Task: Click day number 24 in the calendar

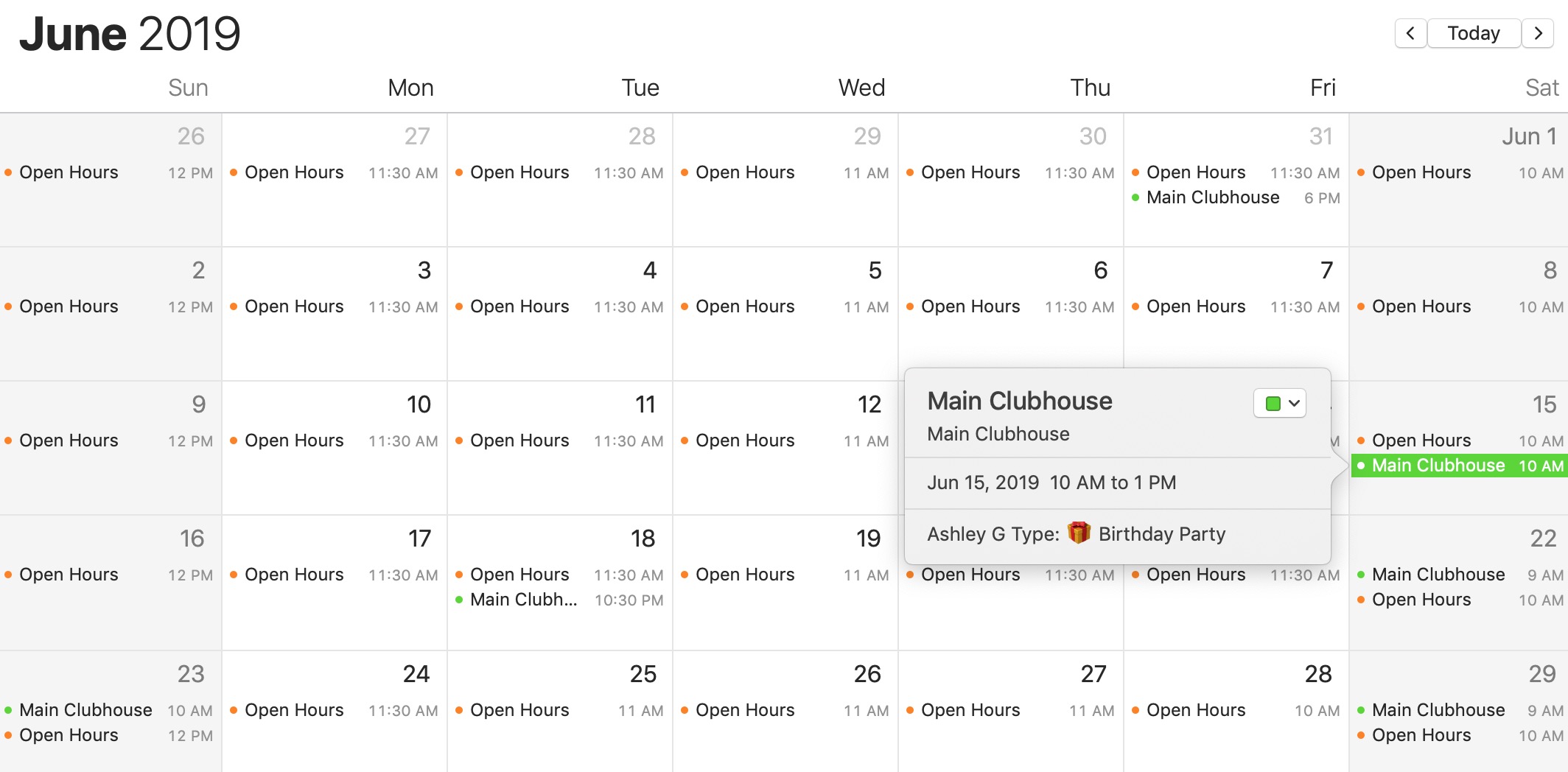Action: [416, 674]
